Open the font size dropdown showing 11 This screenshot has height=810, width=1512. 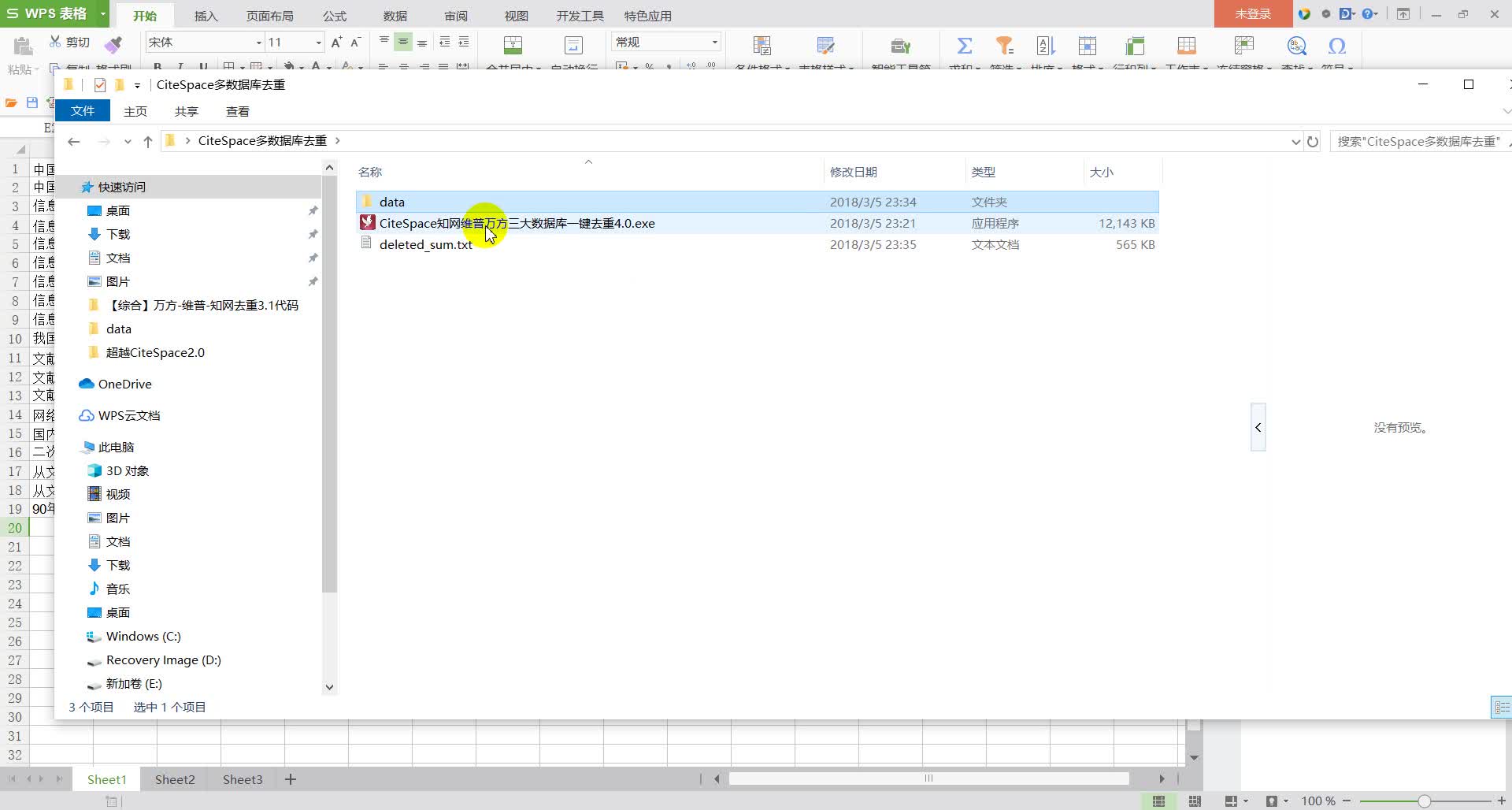pyautogui.click(x=318, y=43)
